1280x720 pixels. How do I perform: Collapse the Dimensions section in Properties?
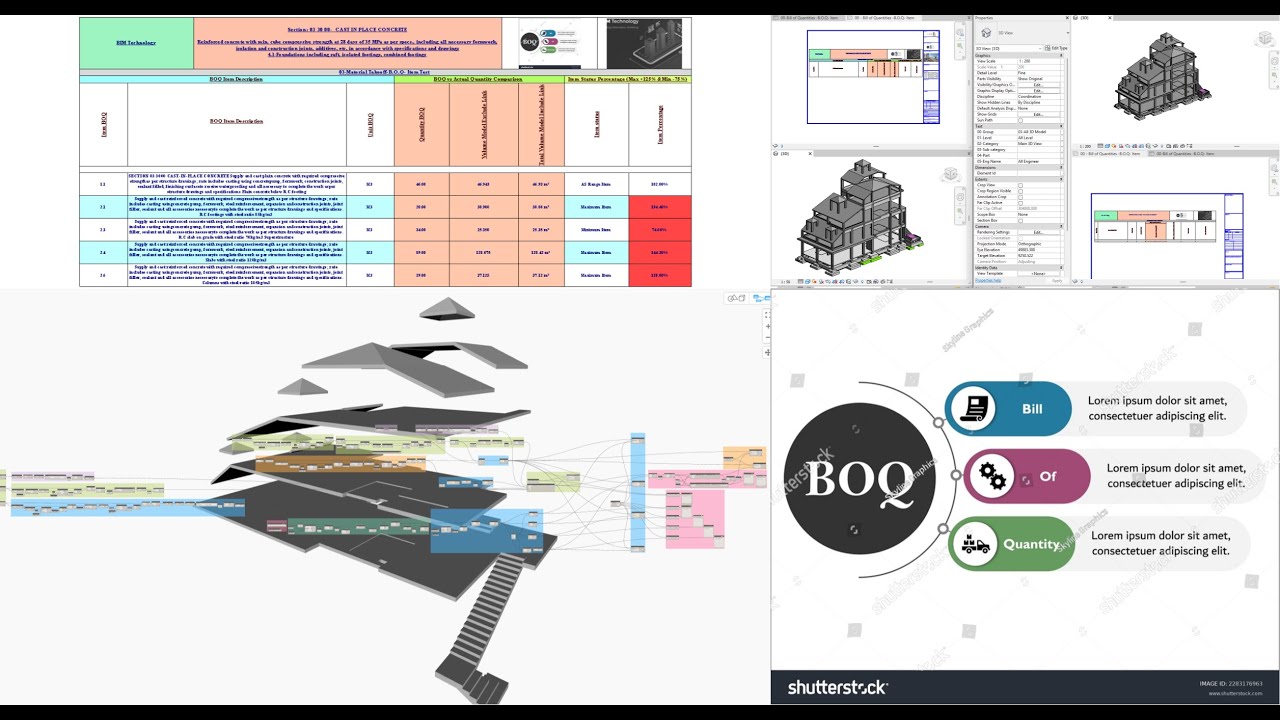[x=1061, y=167]
